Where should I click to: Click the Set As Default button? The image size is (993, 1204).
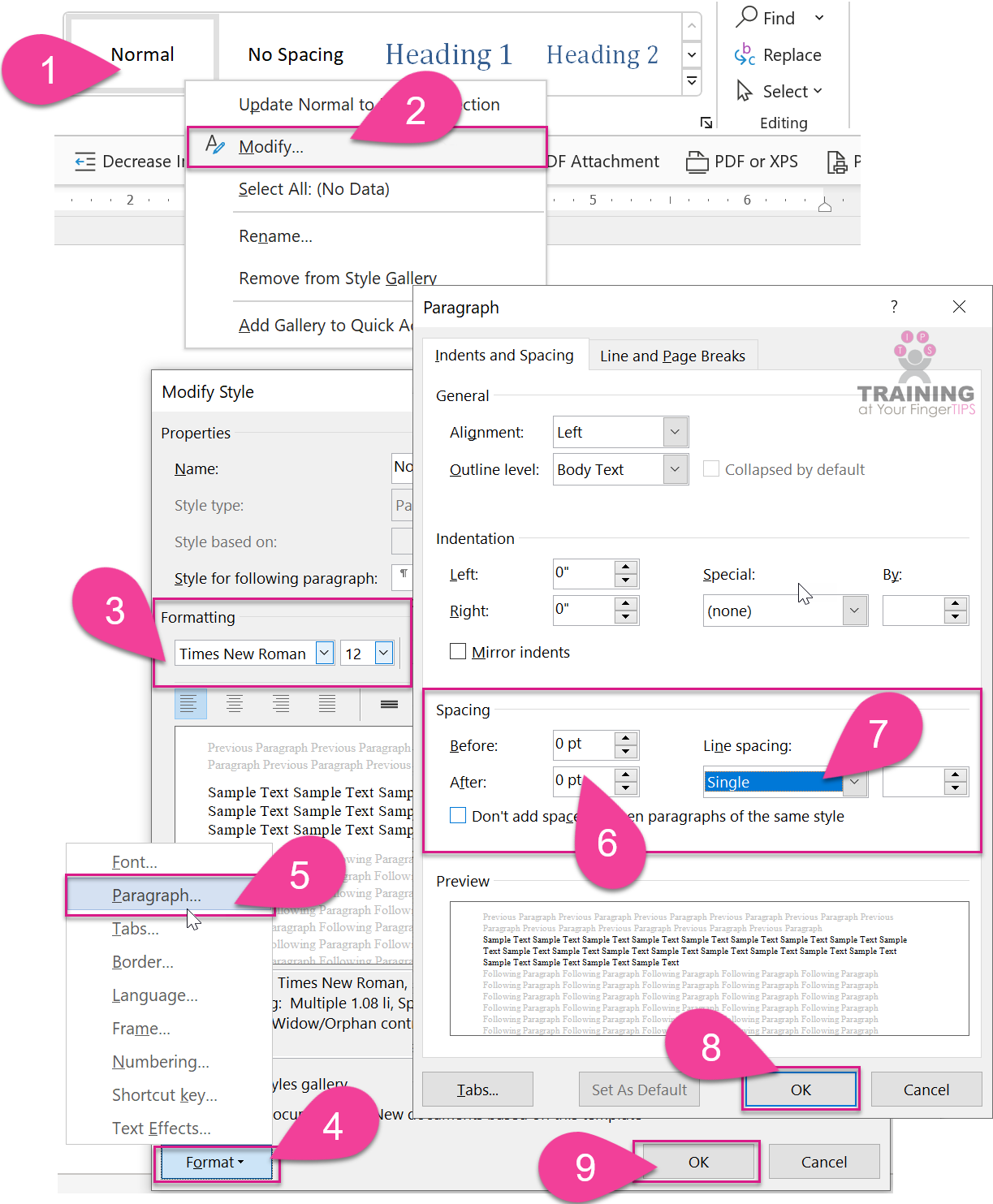coord(638,1090)
